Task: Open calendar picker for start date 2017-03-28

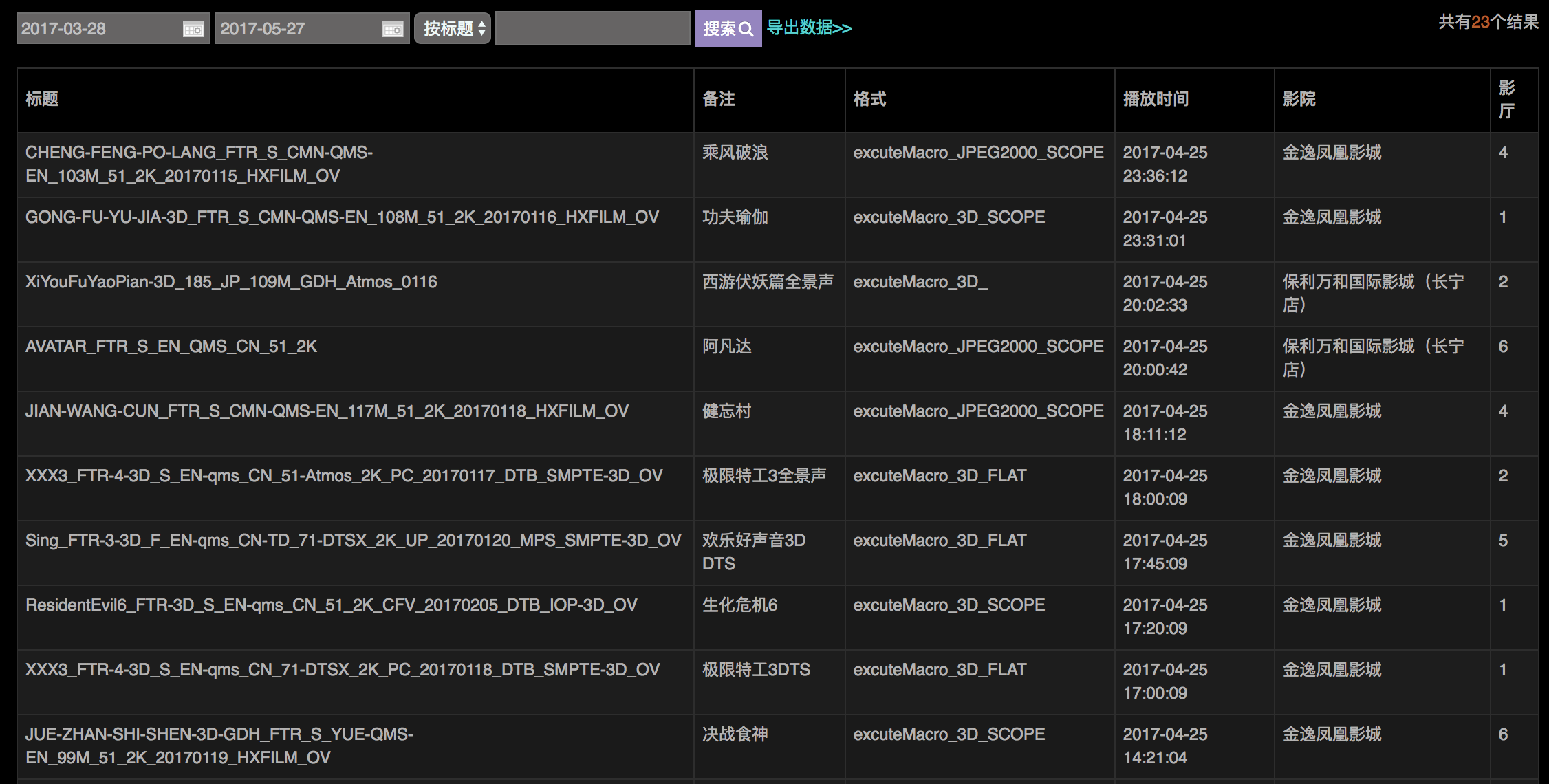Action: [193, 30]
